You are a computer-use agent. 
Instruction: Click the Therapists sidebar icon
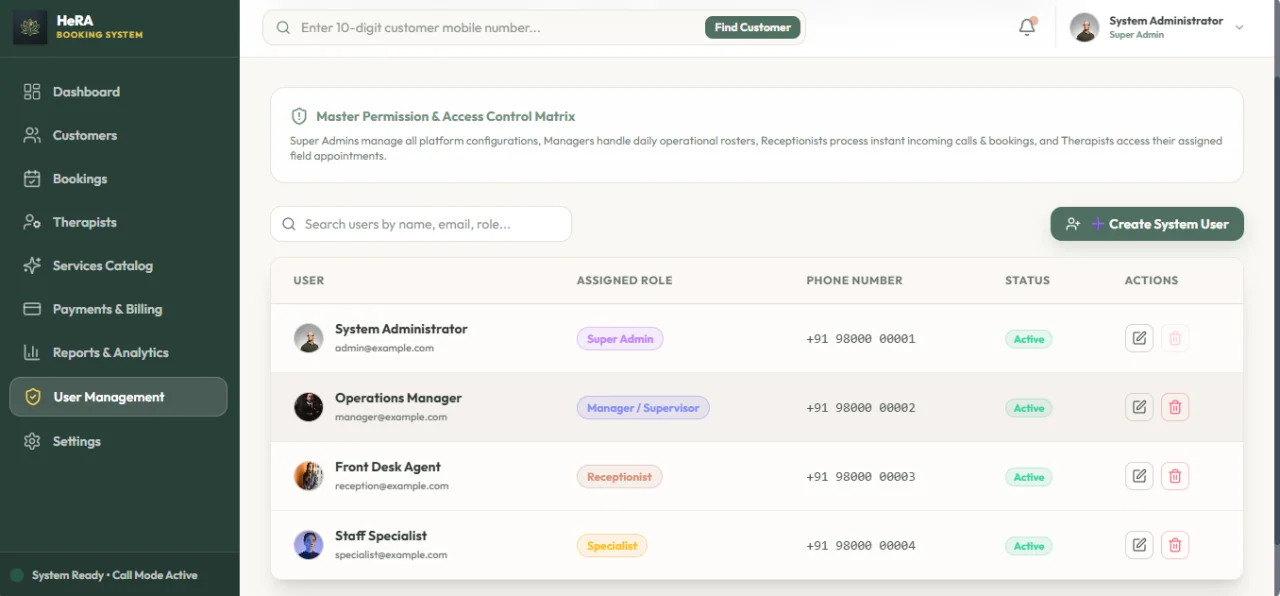(x=32, y=222)
